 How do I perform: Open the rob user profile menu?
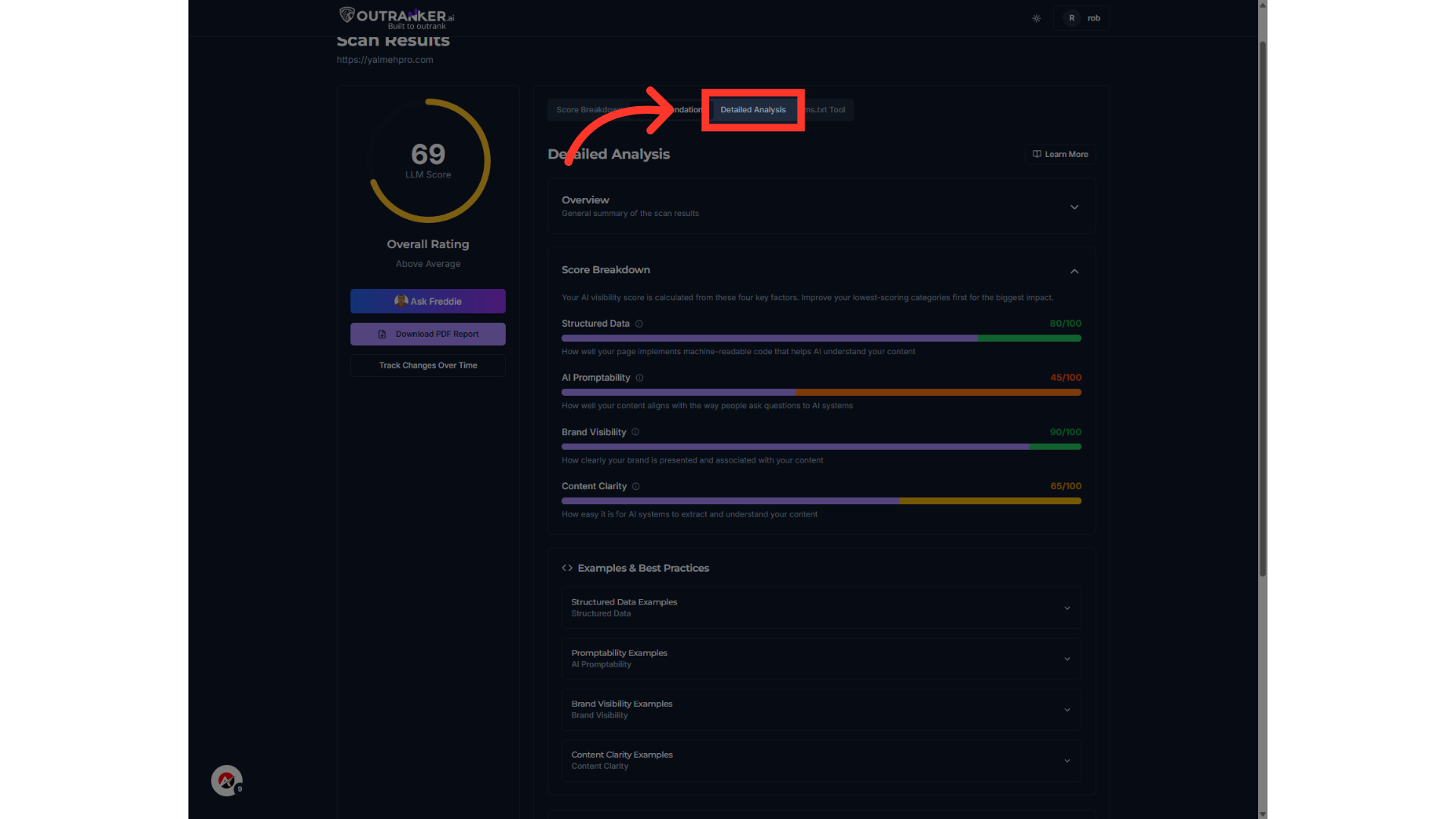1082,18
